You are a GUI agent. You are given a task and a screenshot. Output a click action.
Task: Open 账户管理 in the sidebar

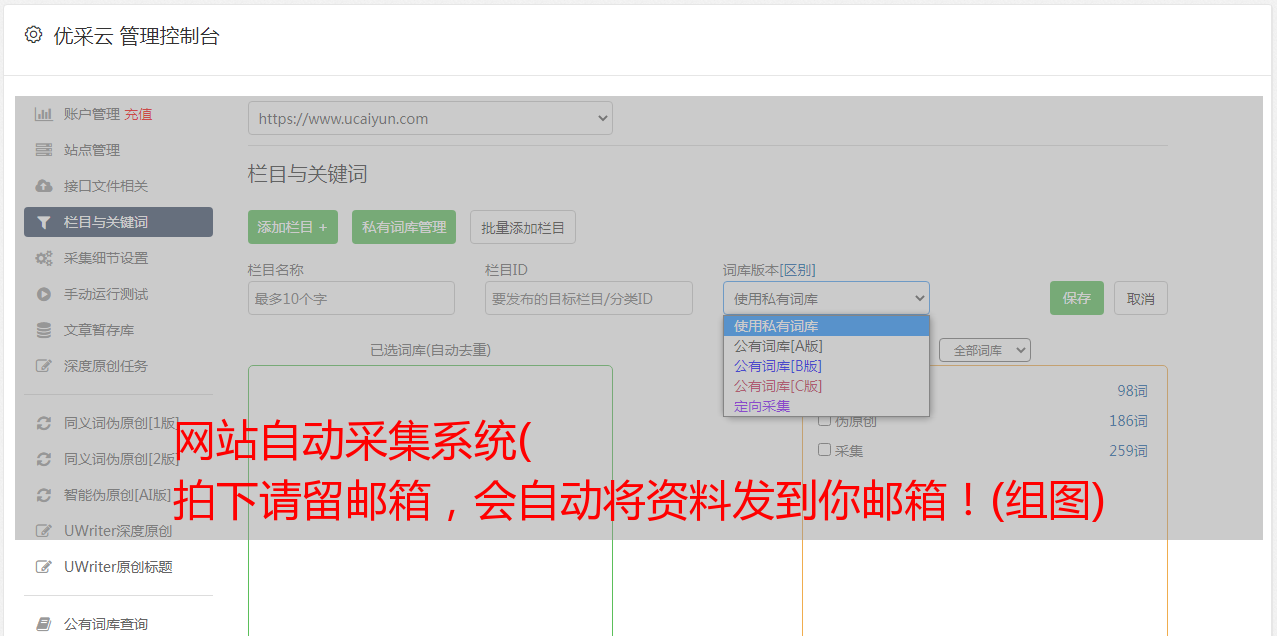click(91, 114)
